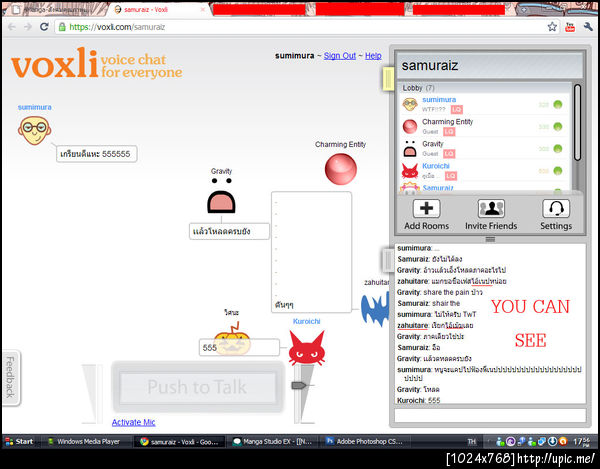The image size is (600, 469).
Task: Click green status dot next to Gravity
Action: pos(558,149)
